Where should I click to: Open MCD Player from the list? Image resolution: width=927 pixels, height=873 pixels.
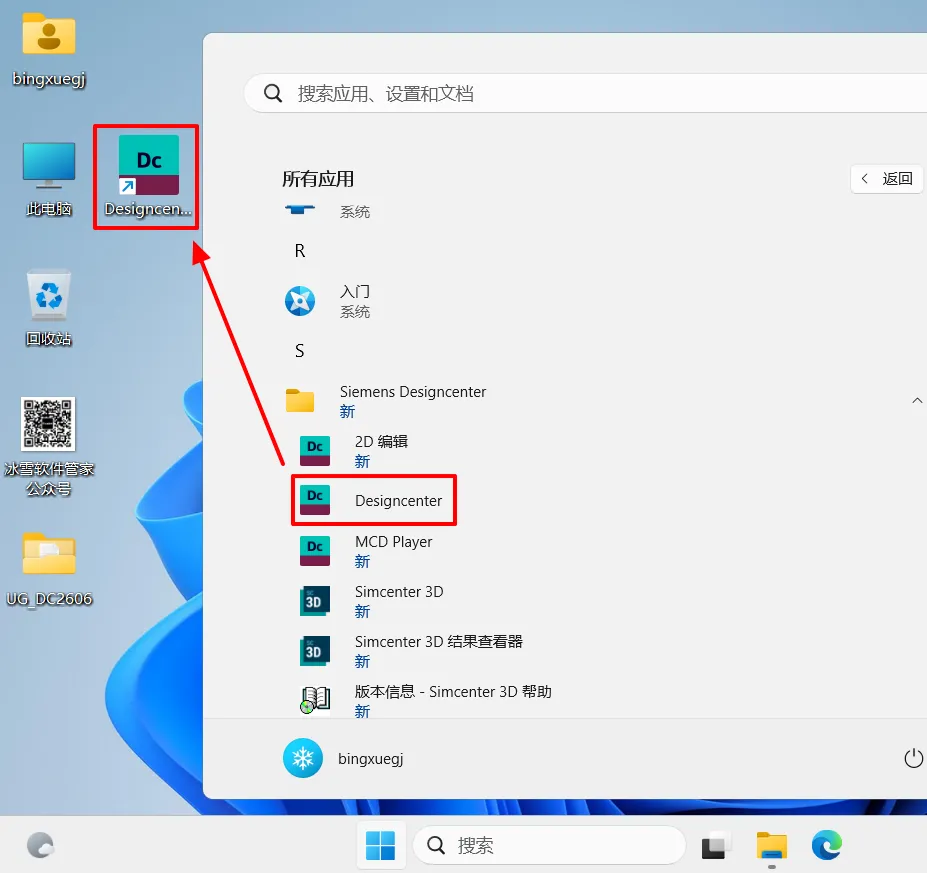(x=365, y=551)
